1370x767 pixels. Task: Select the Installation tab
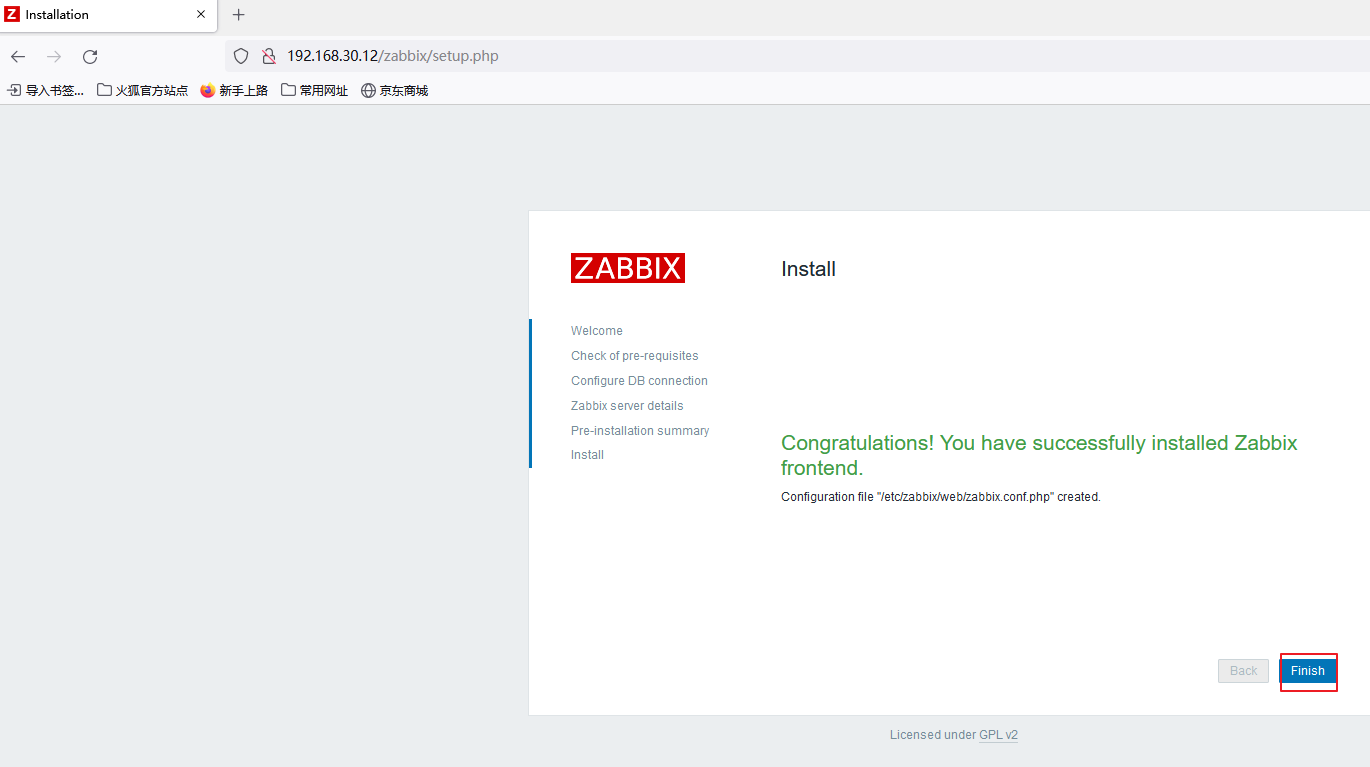tap(108, 15)
